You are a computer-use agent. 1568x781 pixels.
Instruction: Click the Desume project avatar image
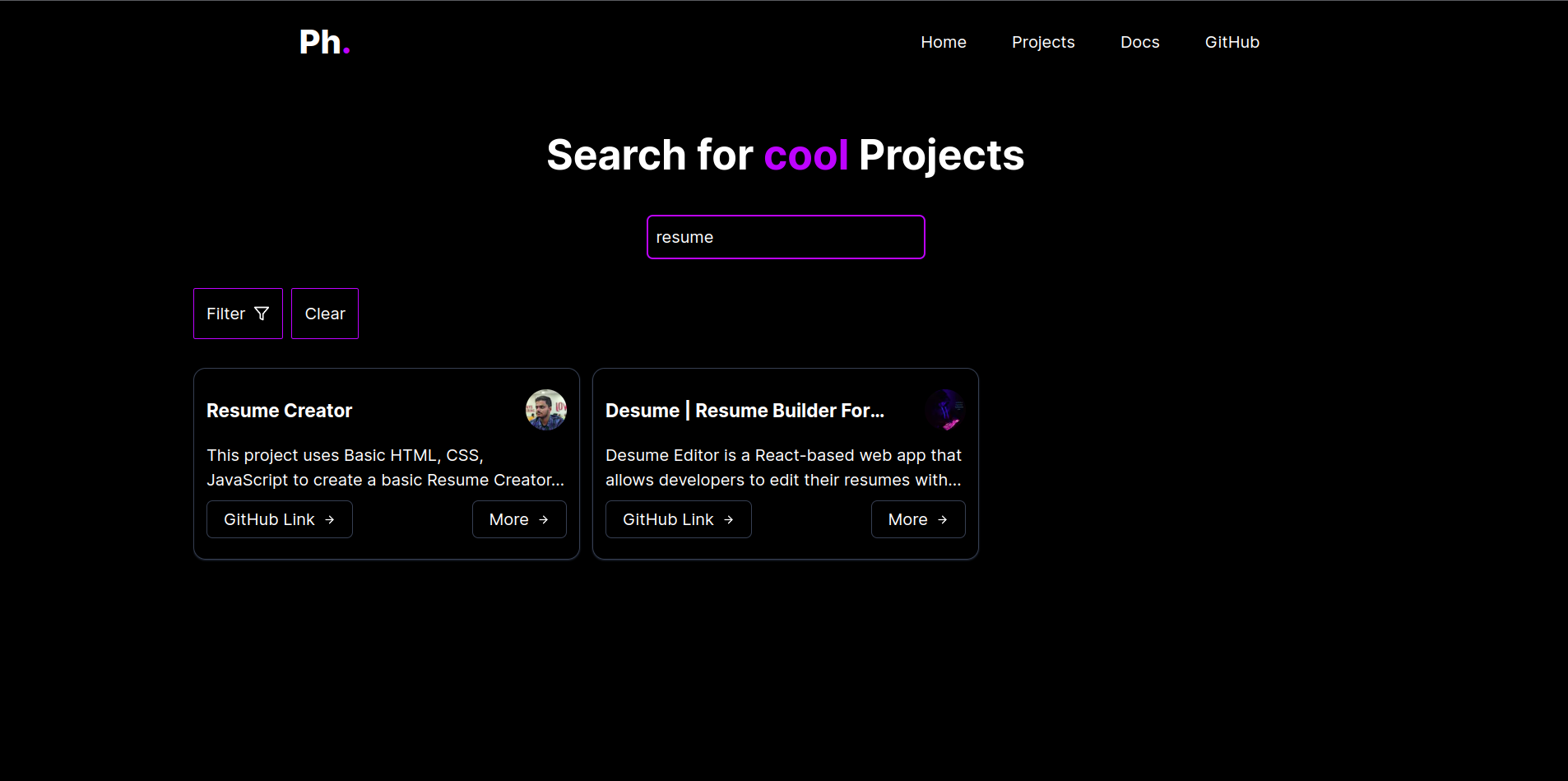pyautogui.click(x=946, y=410)
